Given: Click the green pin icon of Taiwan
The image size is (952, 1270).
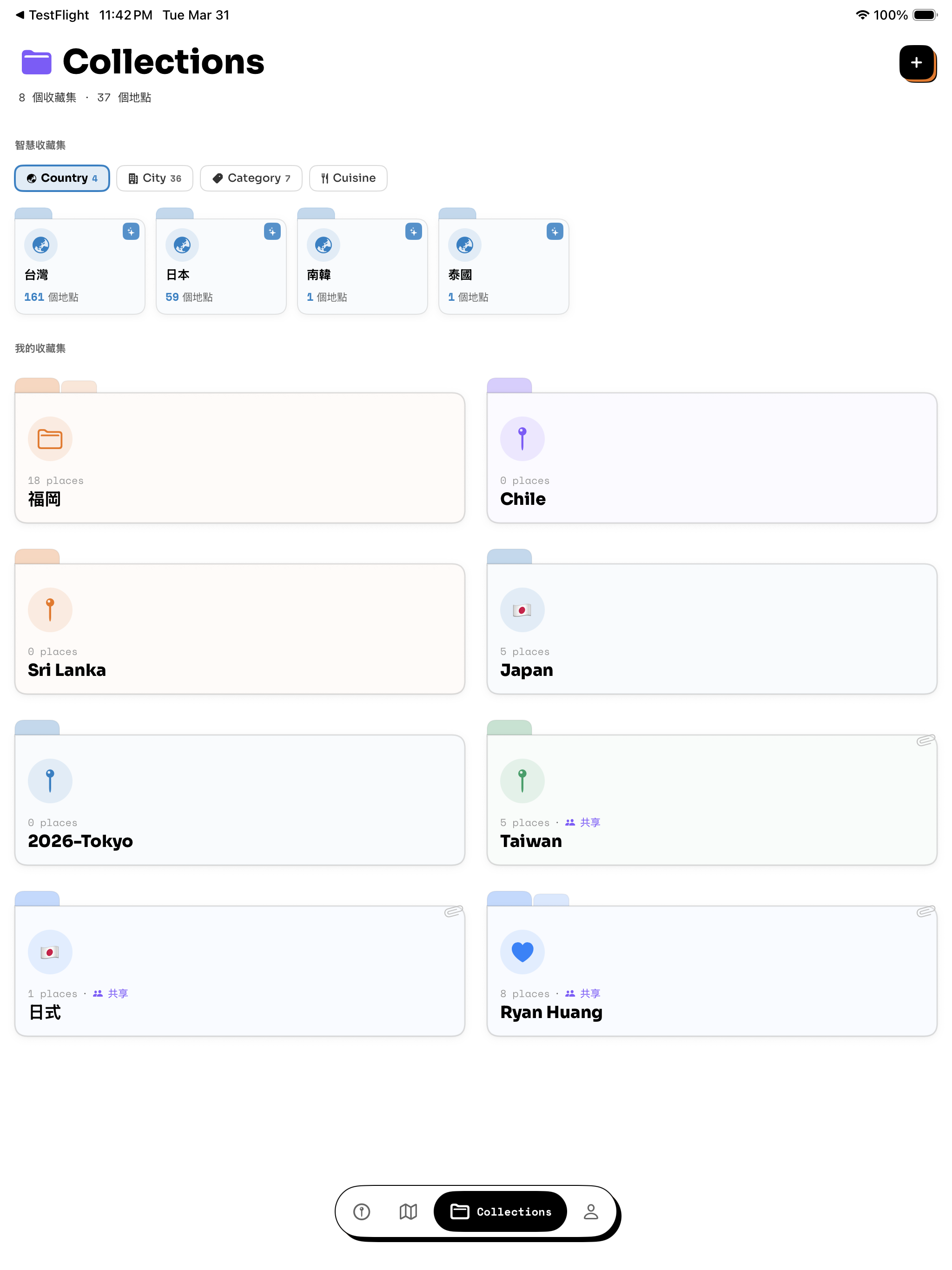Looking at the screenshot, I should pyautogui.click(x=522, y=781).
